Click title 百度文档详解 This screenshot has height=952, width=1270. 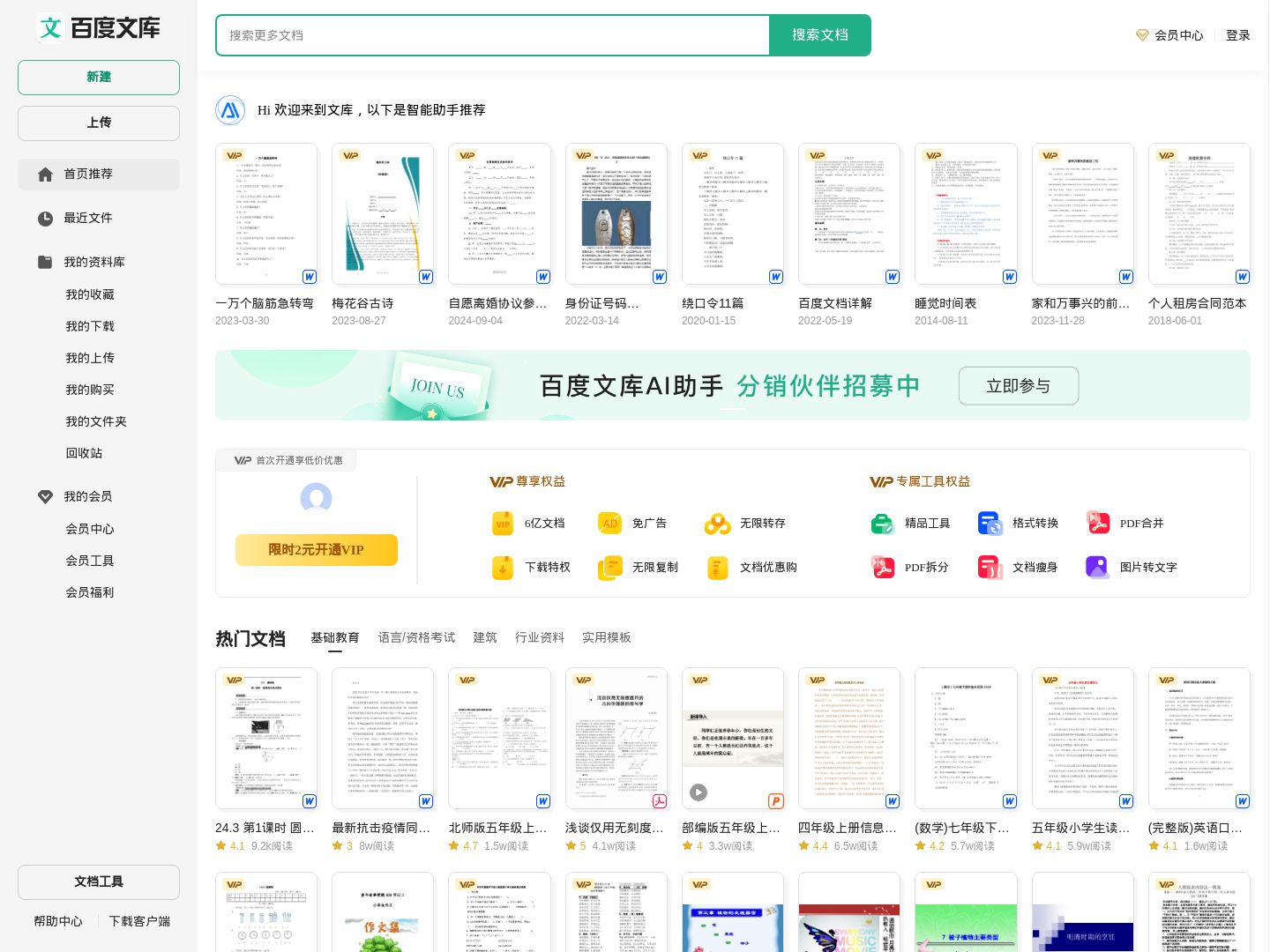[835, 303]
